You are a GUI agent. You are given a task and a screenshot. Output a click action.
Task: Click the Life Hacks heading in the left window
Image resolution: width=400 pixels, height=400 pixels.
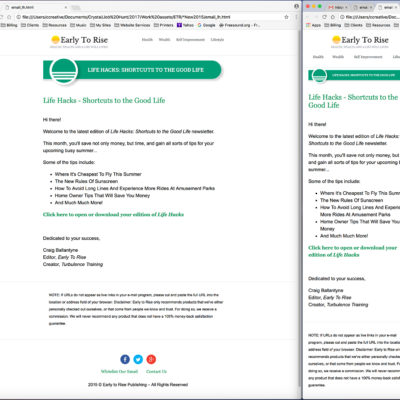(x=104, y=100)
